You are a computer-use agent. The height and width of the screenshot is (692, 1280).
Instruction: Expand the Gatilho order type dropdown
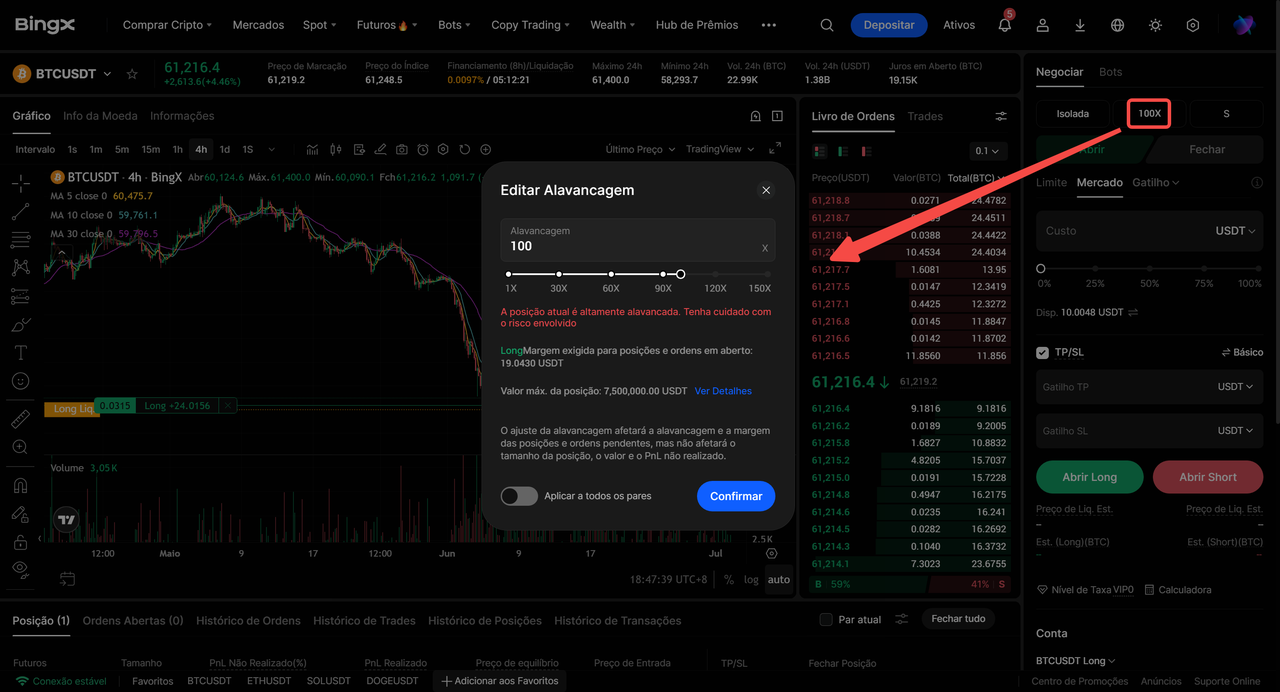coord(1156,183)
